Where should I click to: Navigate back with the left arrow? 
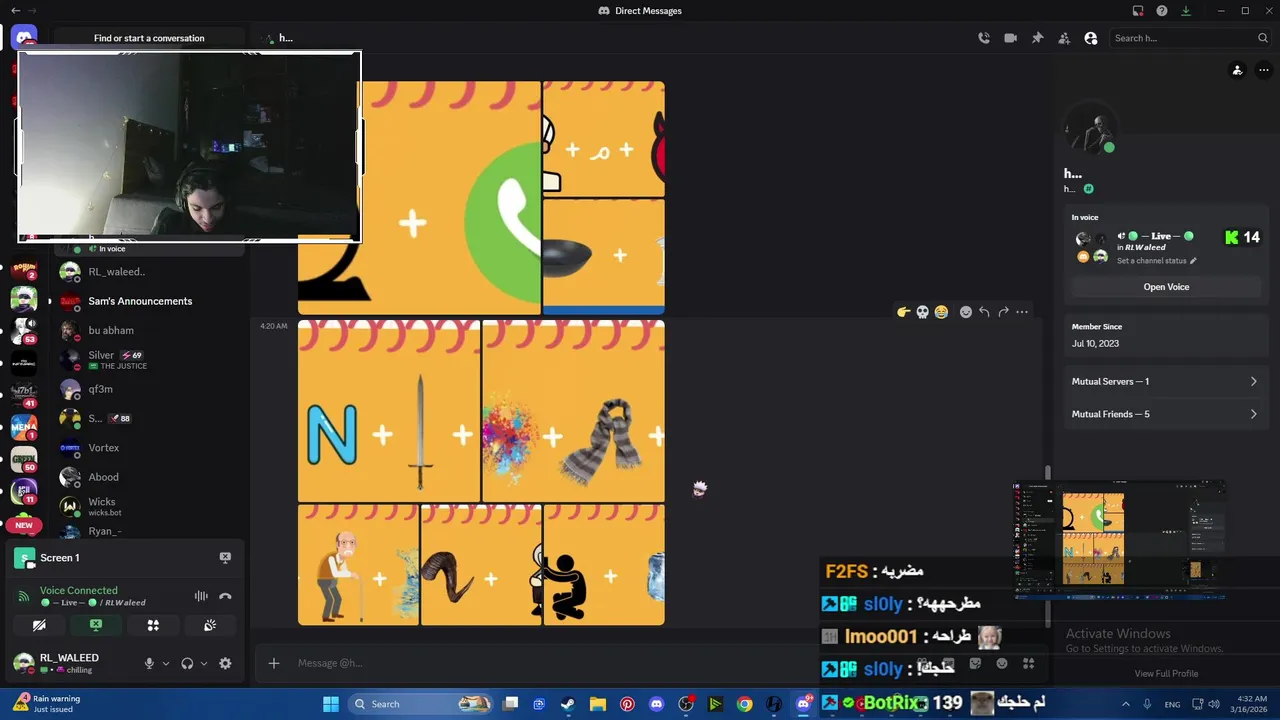click(x=15, y=11)
